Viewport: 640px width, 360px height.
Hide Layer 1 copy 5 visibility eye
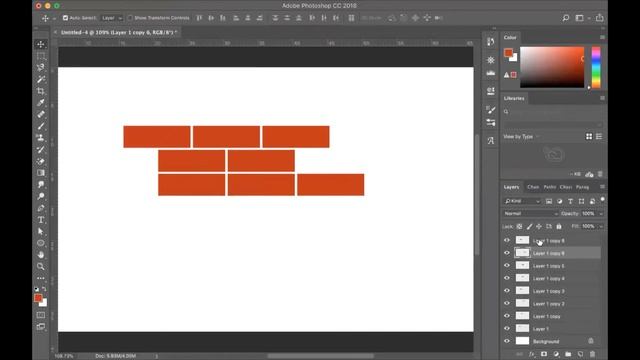(x=507, y=265)
